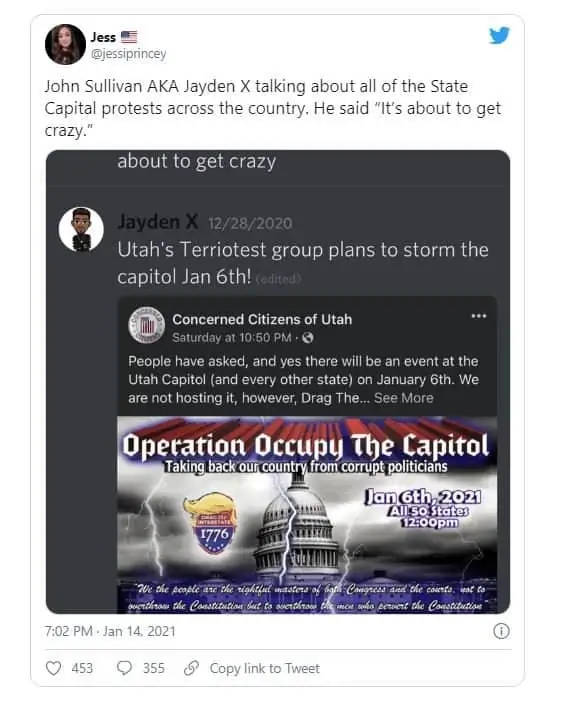Open the three-dot post options menu

click(x=479, y=316)
